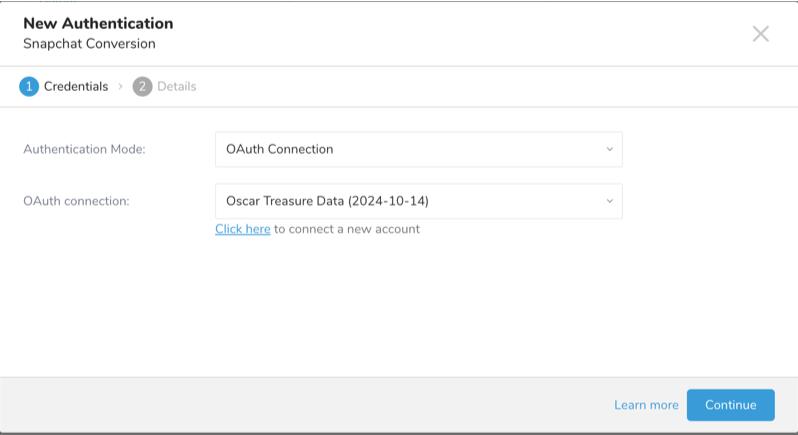798x435 pixels.
Task: Open the Authentication Mode dropdown
Action: coord(418,149)
